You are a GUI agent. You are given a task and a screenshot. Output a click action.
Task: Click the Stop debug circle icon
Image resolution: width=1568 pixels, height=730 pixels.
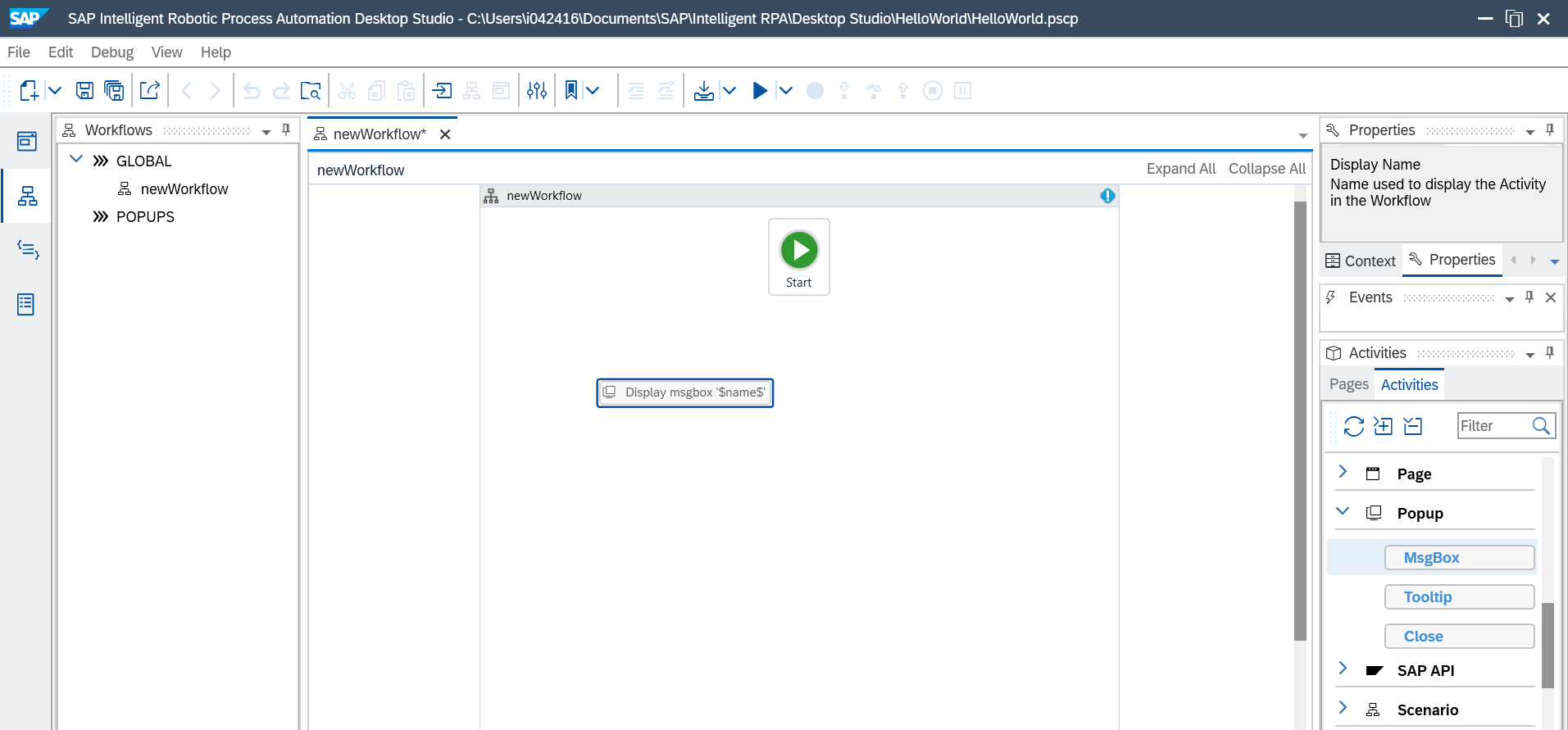coord(933,90)
